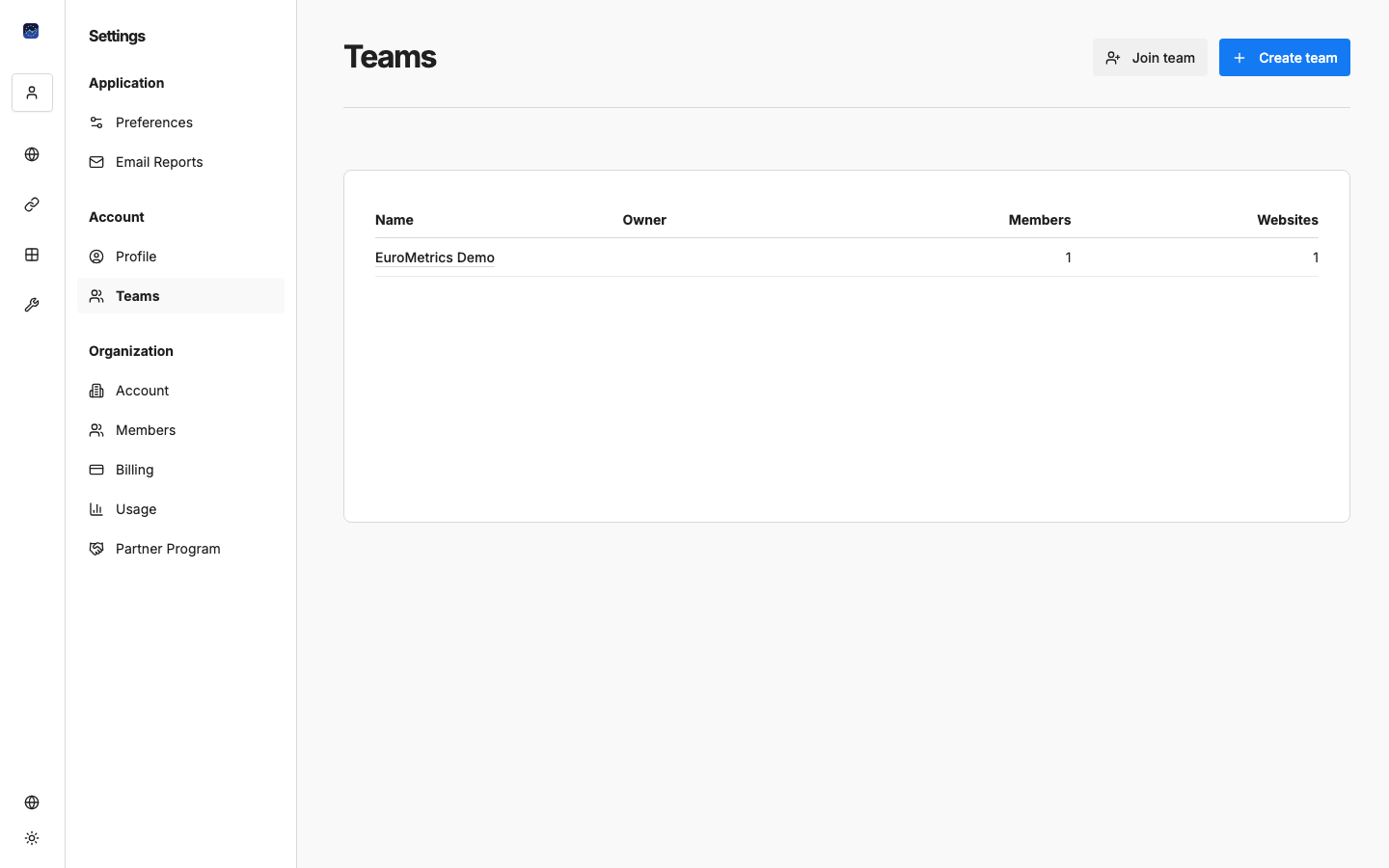This screenshot has height=868, width=1389.
Task: Click the Members people icon in the sidebar
Action: click(x=96, y=430)
